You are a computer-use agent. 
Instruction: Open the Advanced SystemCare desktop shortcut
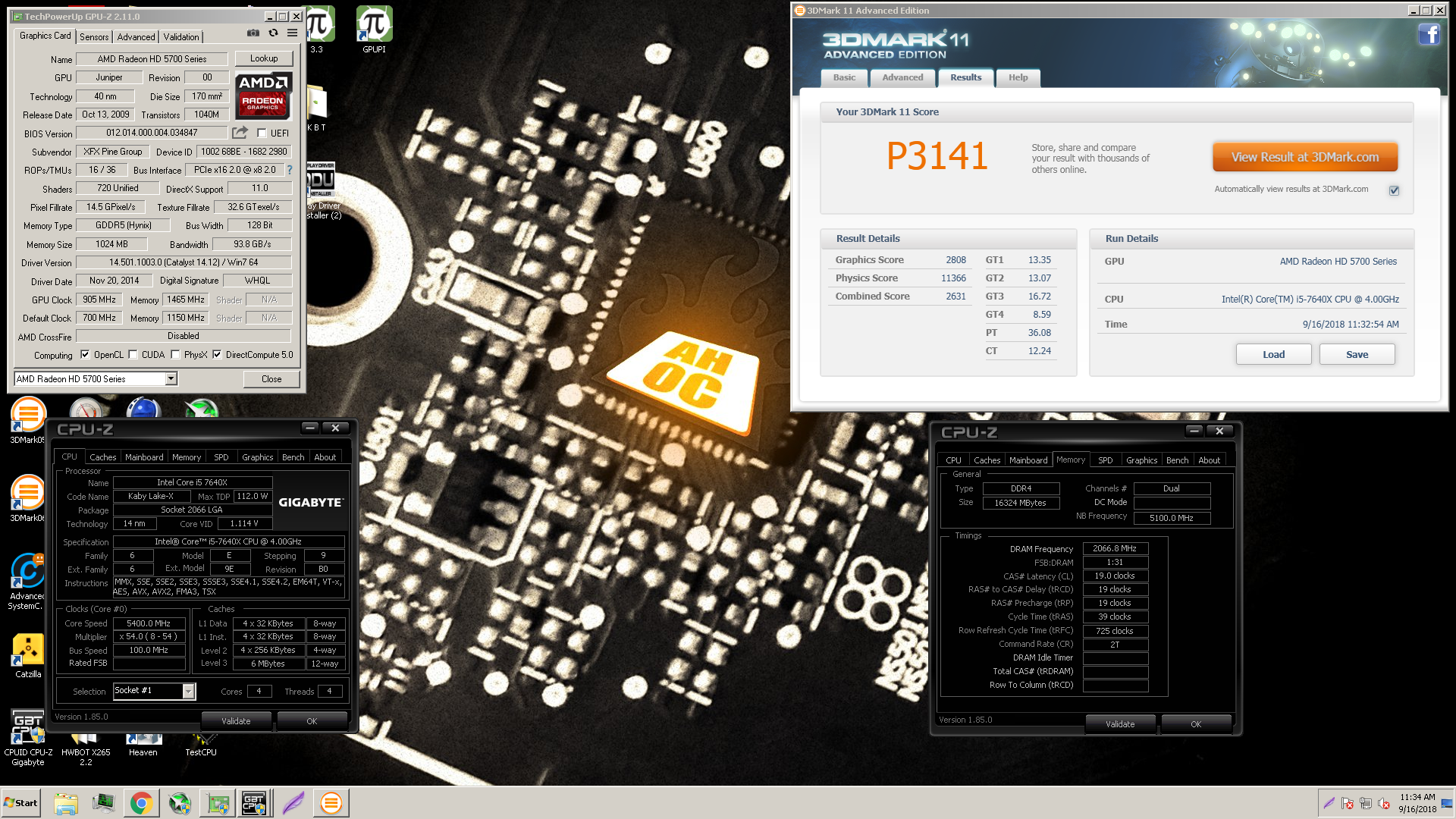pos(27,582)
